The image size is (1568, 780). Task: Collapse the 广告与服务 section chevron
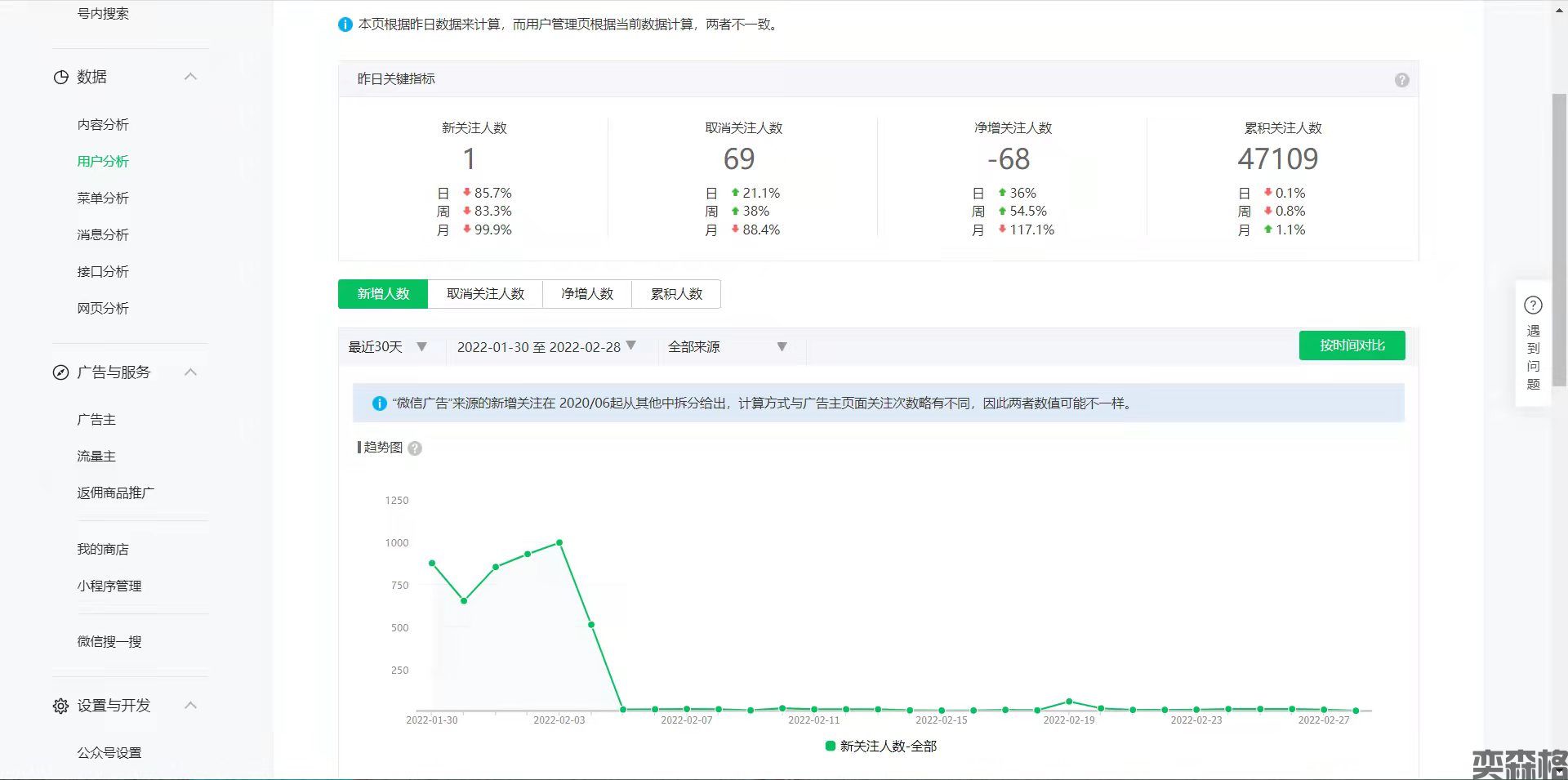pyautogui.click(x=190, y=372)
